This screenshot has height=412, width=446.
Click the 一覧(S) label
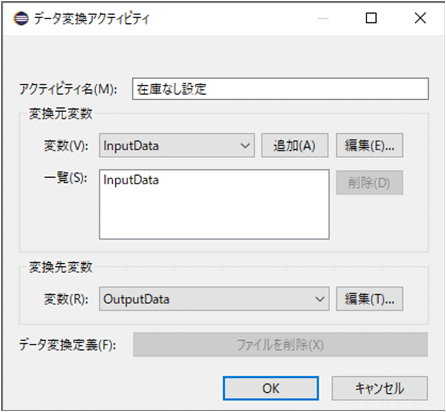pos(65,178)
